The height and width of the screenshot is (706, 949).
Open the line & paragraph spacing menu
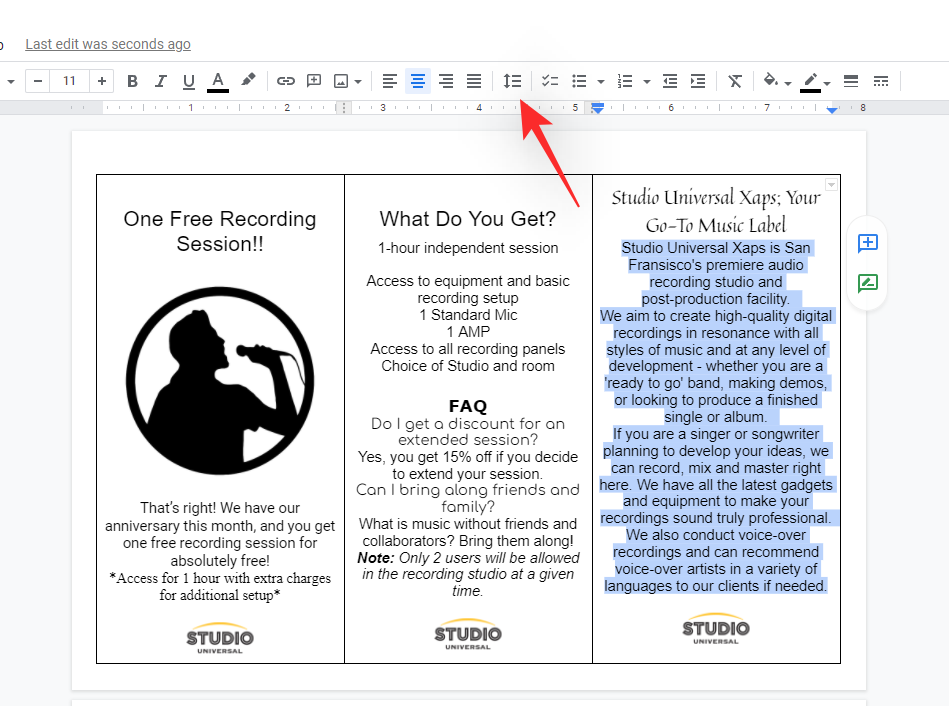tap(512, 81)
